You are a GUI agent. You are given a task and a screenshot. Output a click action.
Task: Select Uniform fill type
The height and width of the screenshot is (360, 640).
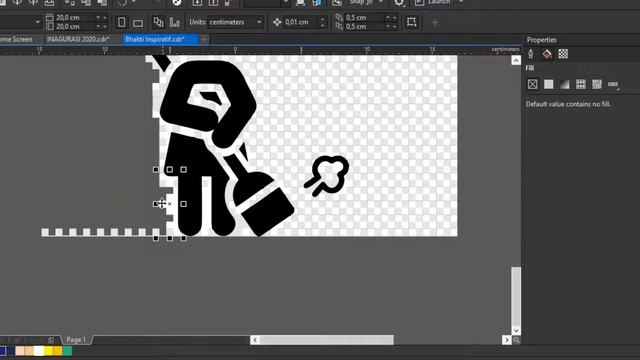(549, 84)
